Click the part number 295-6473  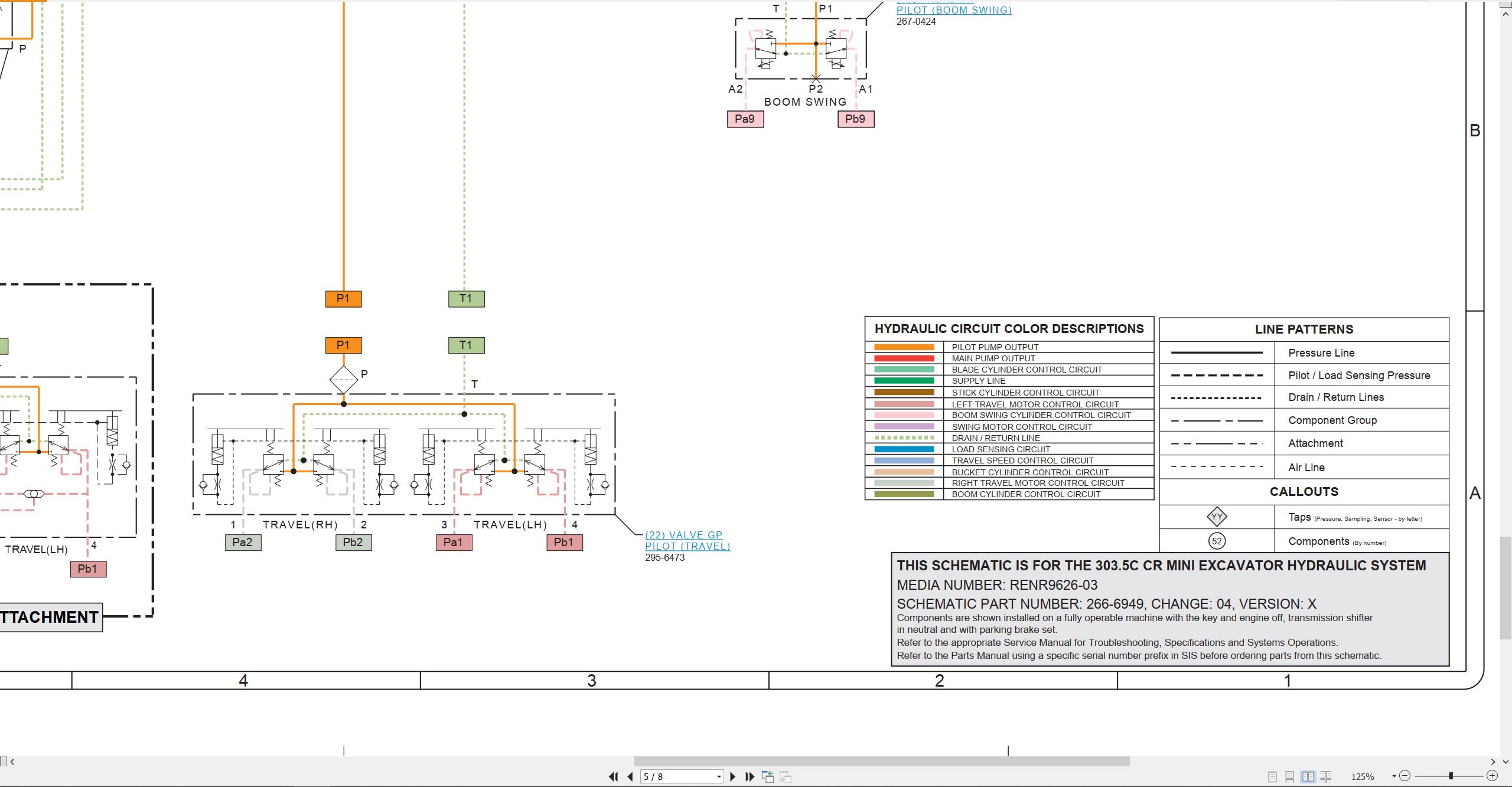click(665, 557)
